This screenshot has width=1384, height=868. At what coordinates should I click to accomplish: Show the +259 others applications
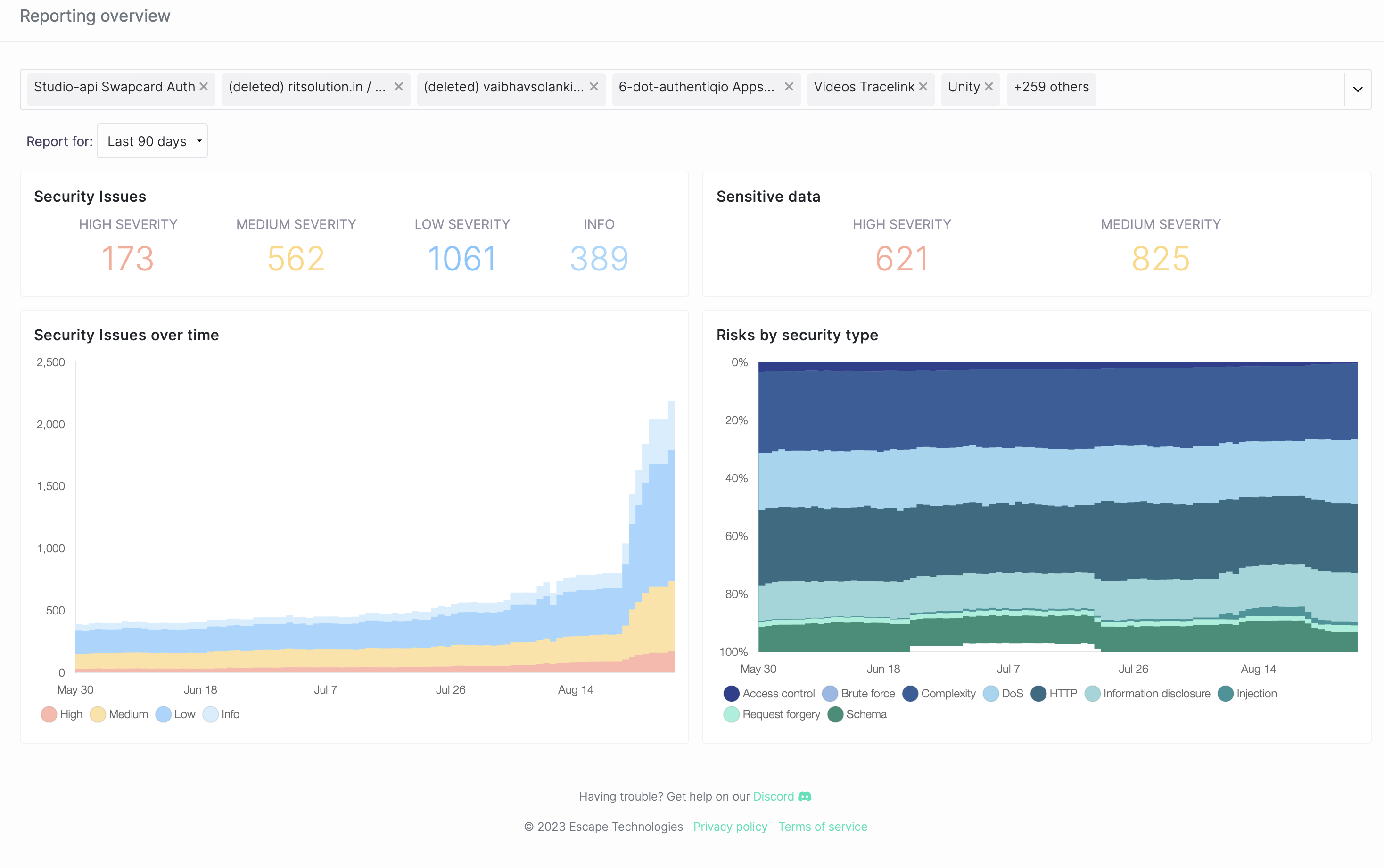point(1051,87)
